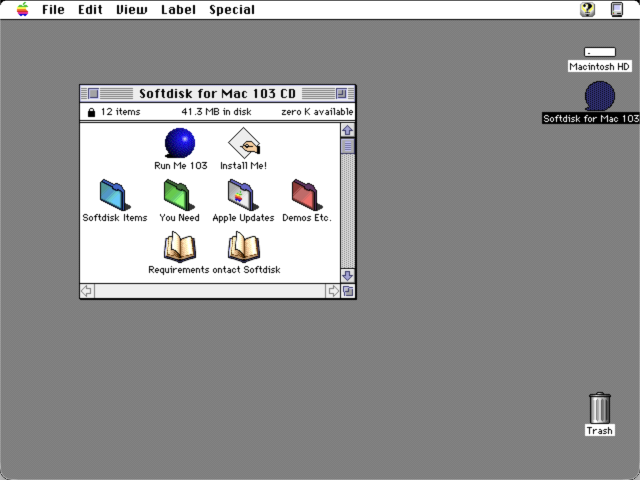
Task: Click the "Apple Updates" label
Action: 243,218
